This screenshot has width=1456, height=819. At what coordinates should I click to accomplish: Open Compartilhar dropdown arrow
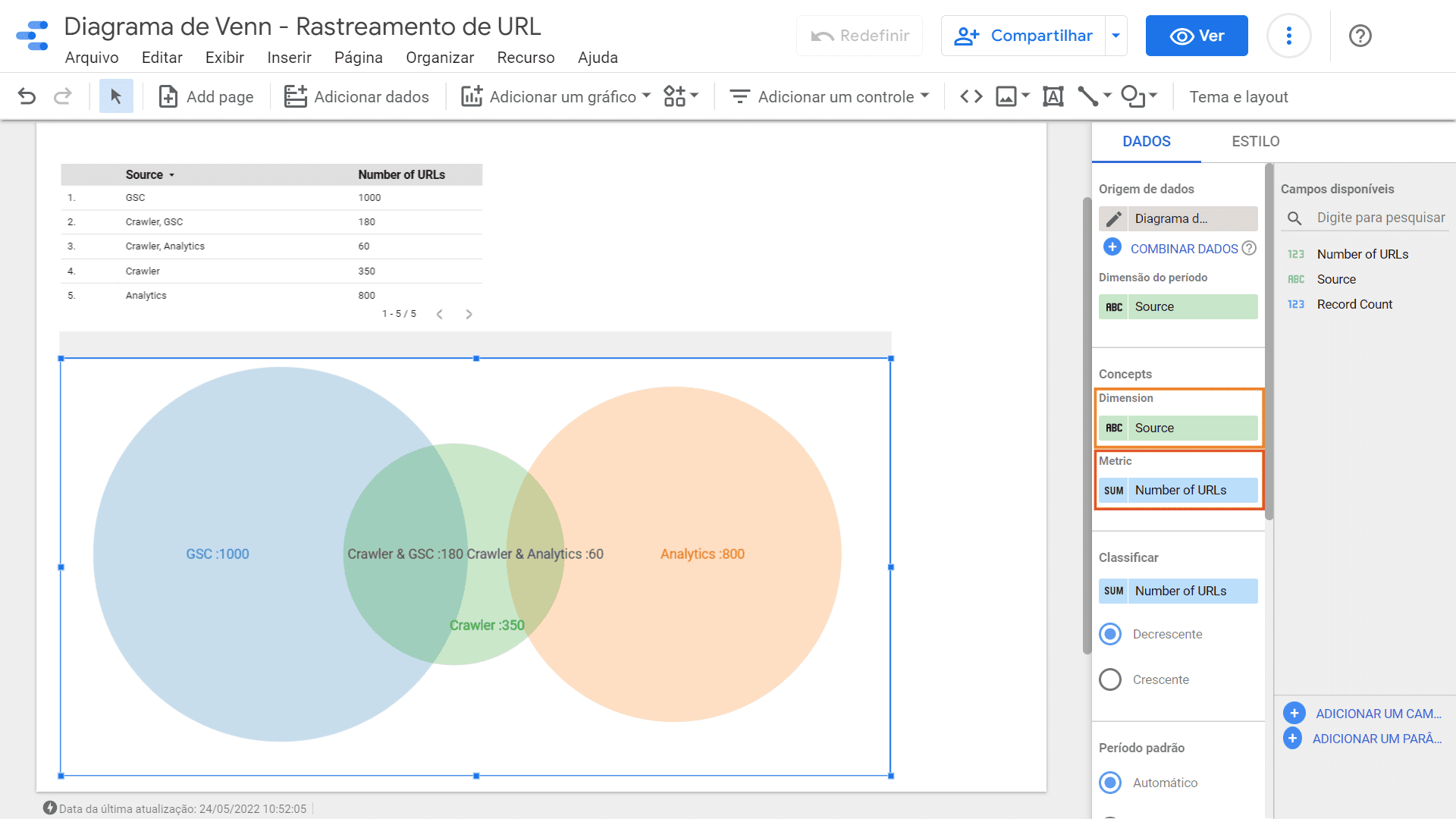tap(1116, 36)
